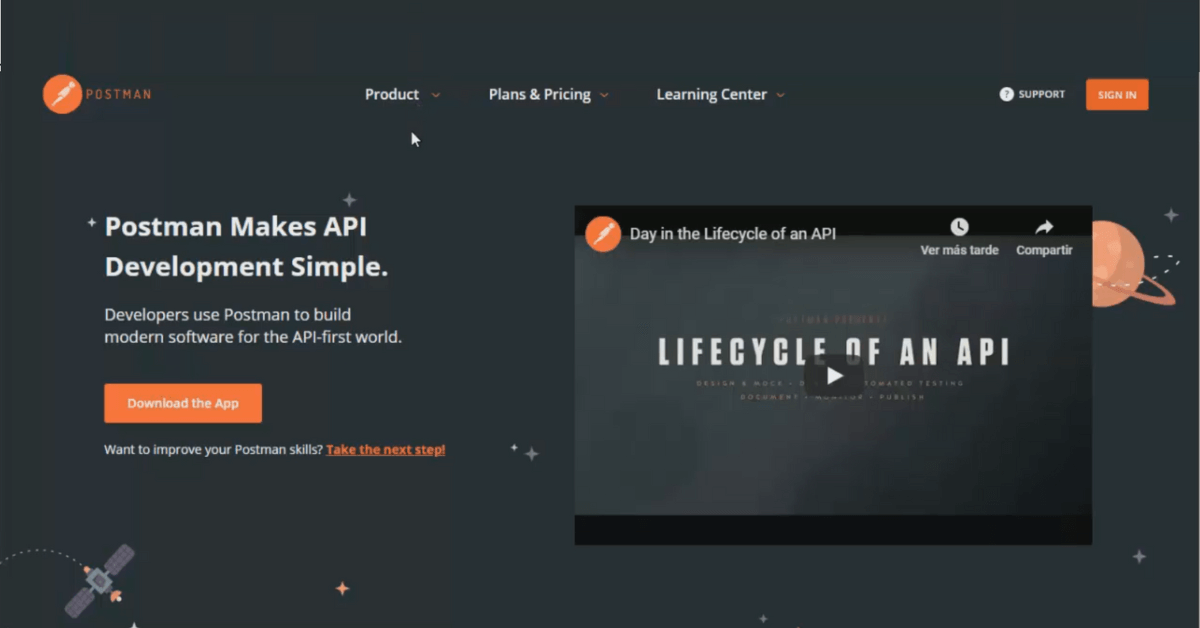Click the Support question mark icon
Screen dimensions: 1200x628
(x=1006, y=94)
